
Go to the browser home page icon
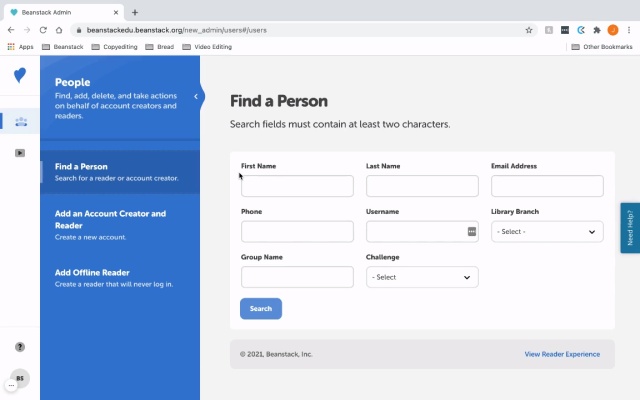59,30
